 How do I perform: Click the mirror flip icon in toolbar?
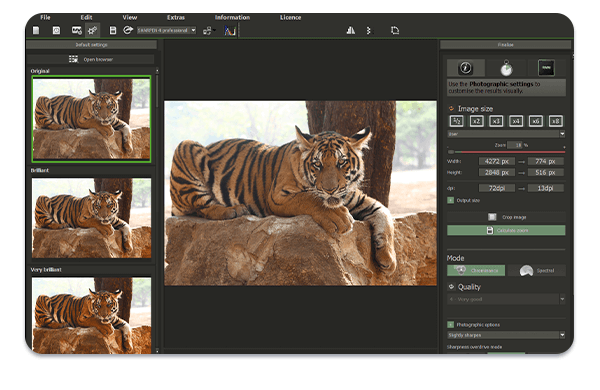tap(351, 30)
